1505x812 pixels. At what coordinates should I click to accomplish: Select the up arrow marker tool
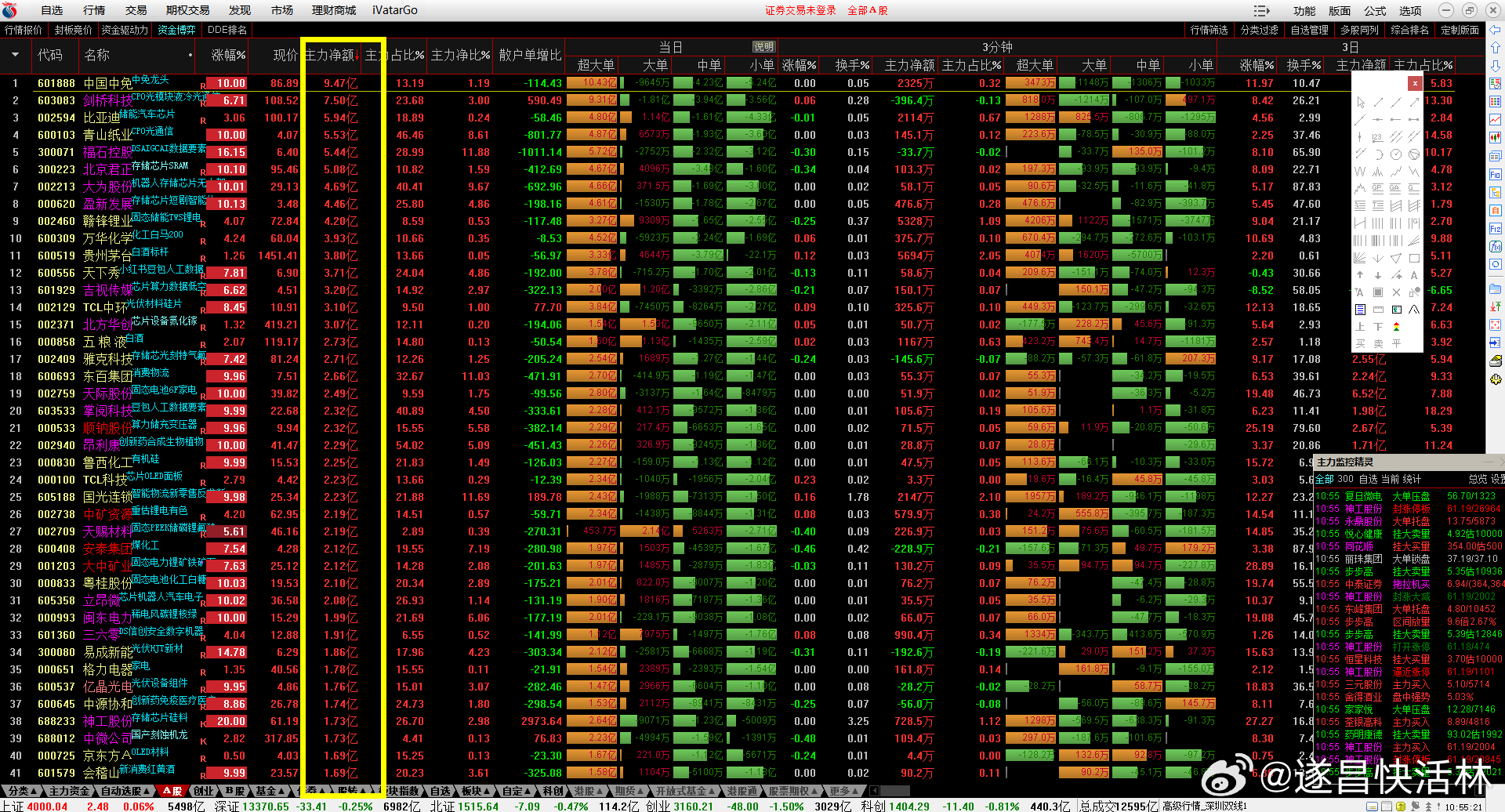1361,275
